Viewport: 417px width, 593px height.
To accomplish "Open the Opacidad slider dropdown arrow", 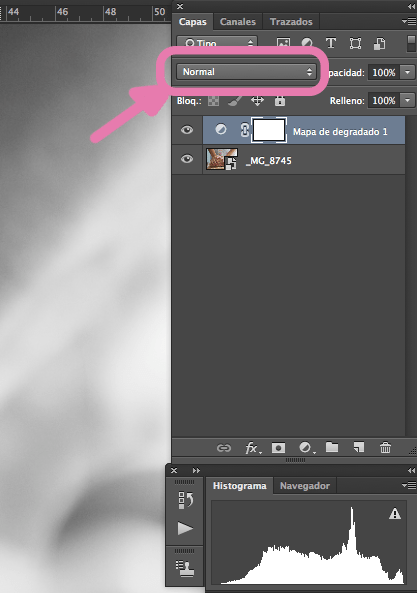I will [408, 72].
